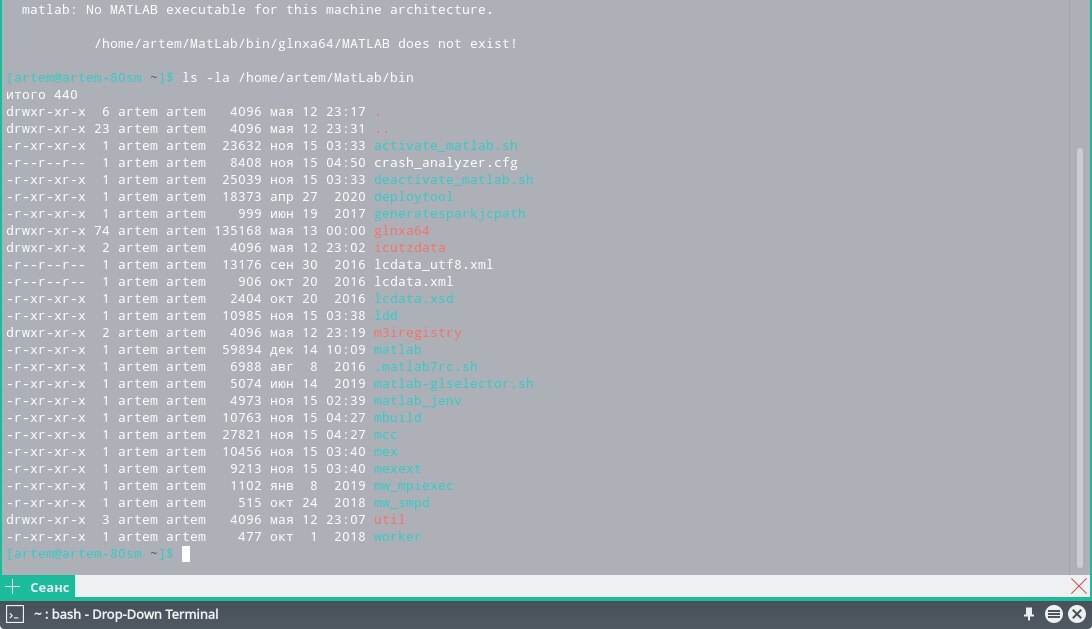Quit the drop-down terminal with the round X button
This screenshot has height=629, width=1092.
tap(1077, 614)
